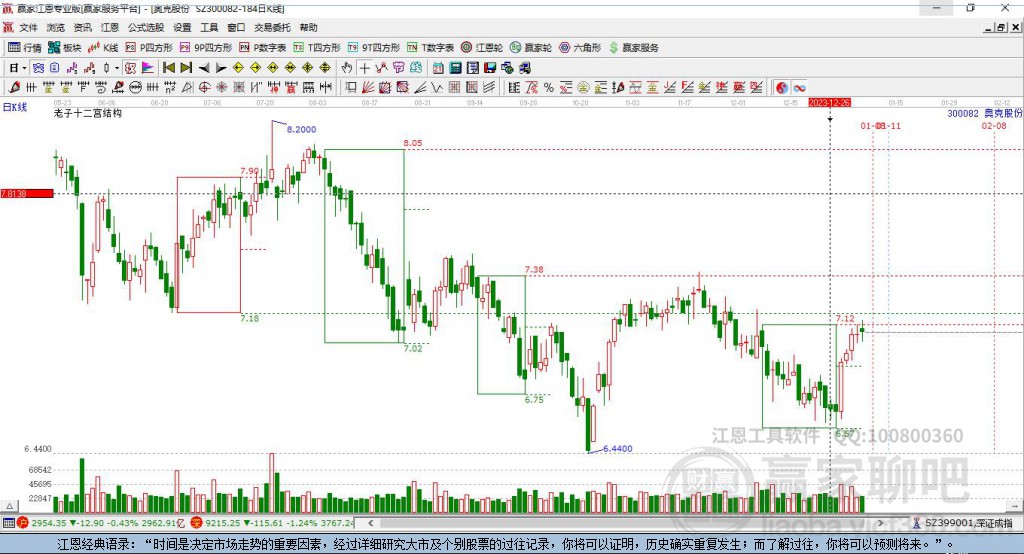Click the red candlestick icon with 9
Screen dimensions: 1024x554
(x=89, y=68)
